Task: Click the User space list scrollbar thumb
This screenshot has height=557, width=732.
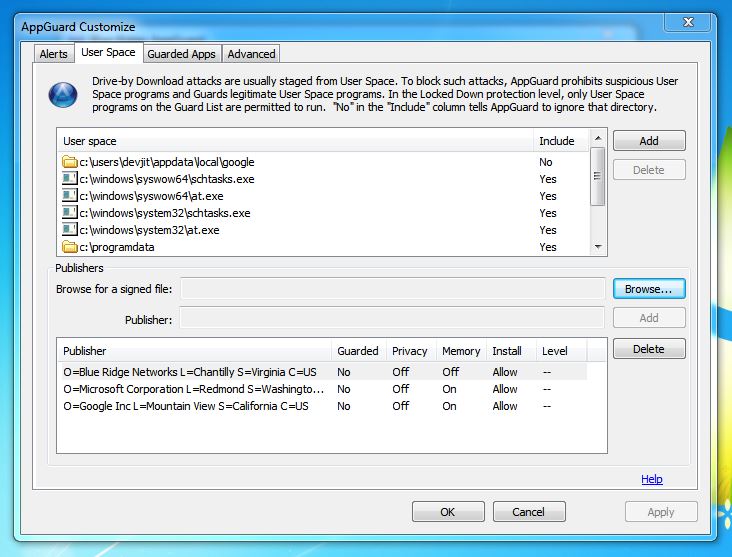Action: click(598, 176)
